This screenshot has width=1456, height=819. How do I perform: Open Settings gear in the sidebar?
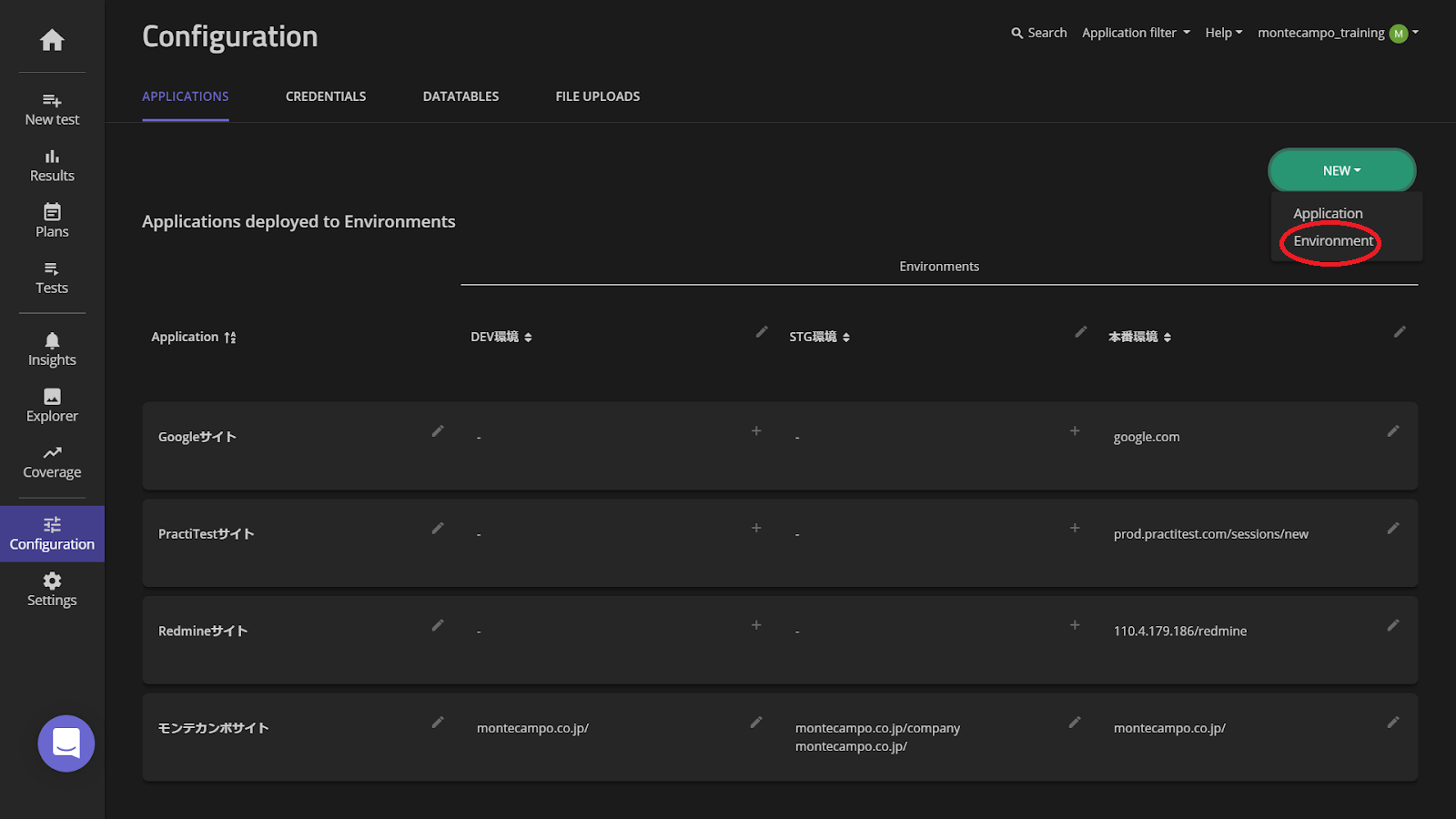pos(52,590)
